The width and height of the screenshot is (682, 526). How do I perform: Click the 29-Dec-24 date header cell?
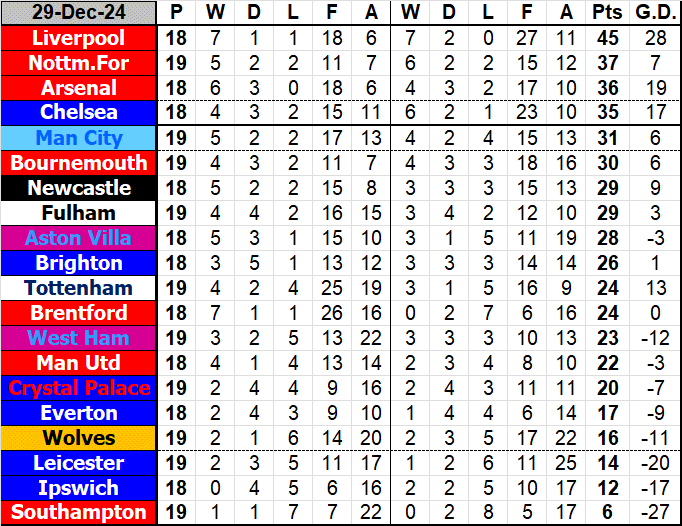coord(79,13)
